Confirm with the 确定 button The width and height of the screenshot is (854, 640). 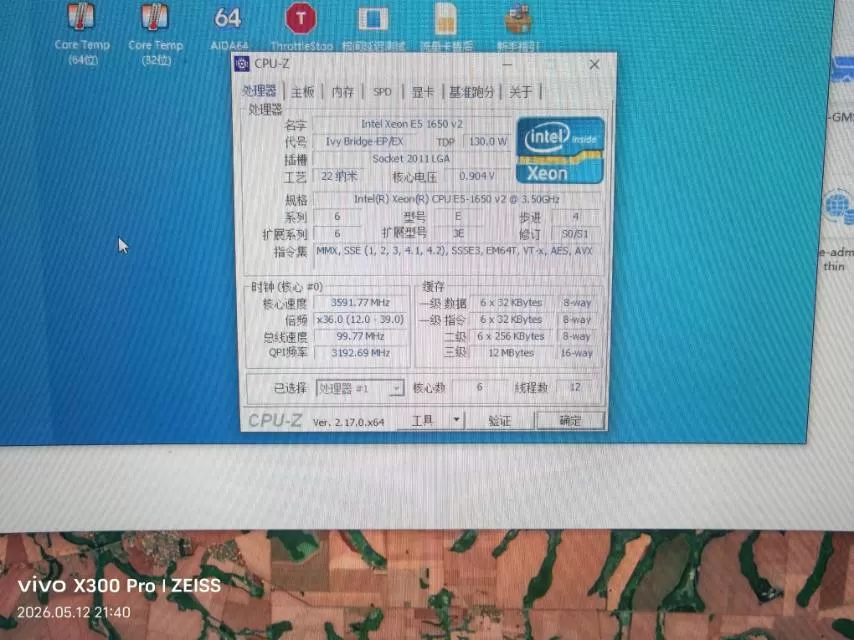570,420
